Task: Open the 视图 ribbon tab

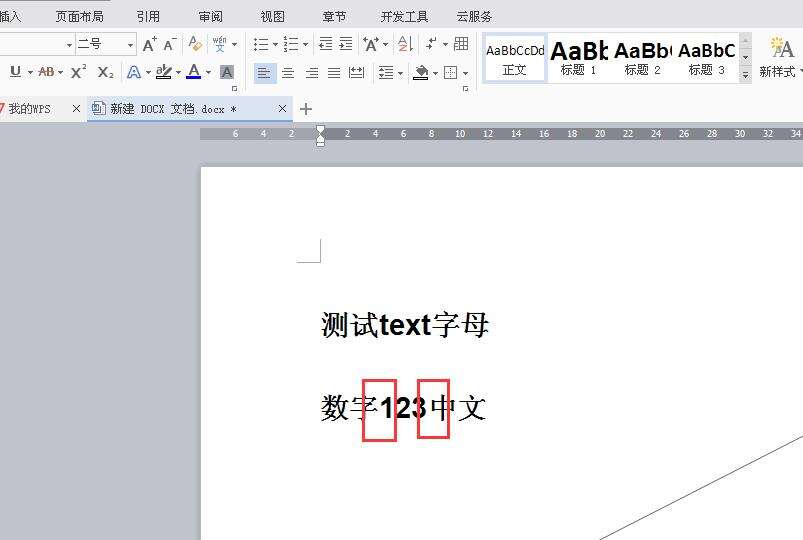Action: (x=272, y=16)
